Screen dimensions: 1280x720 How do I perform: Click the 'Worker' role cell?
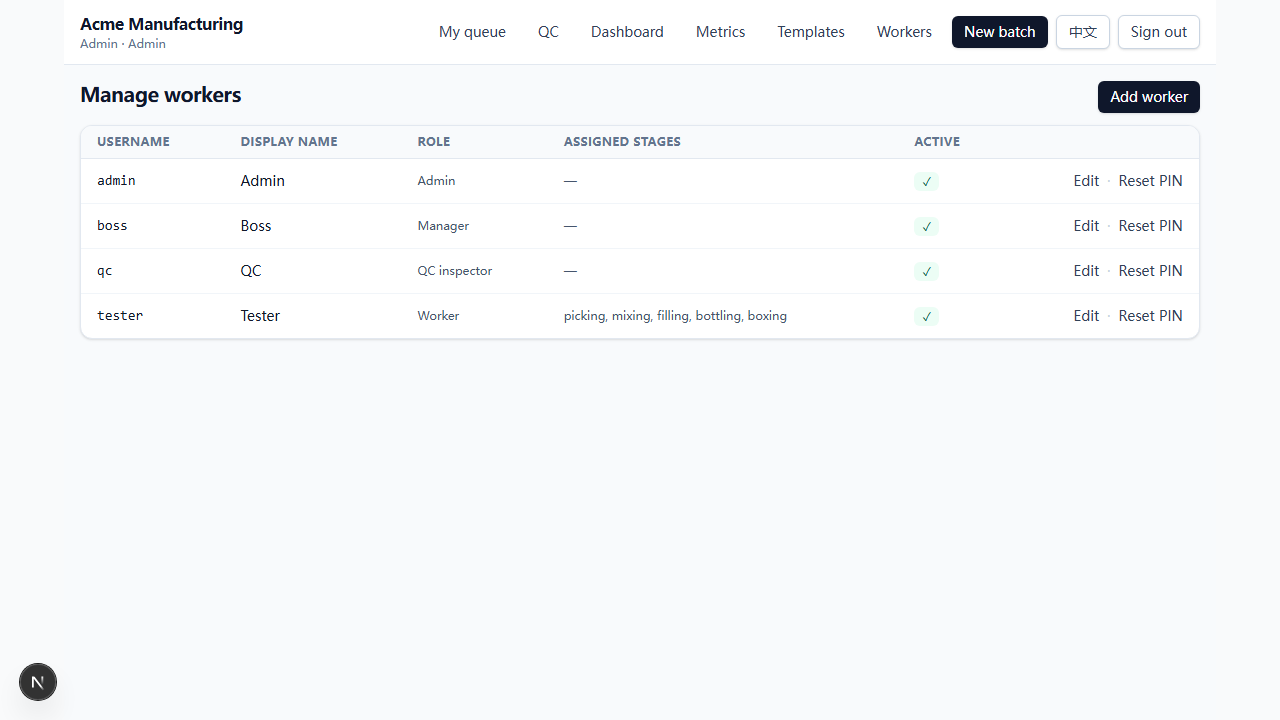coord(438,316)
